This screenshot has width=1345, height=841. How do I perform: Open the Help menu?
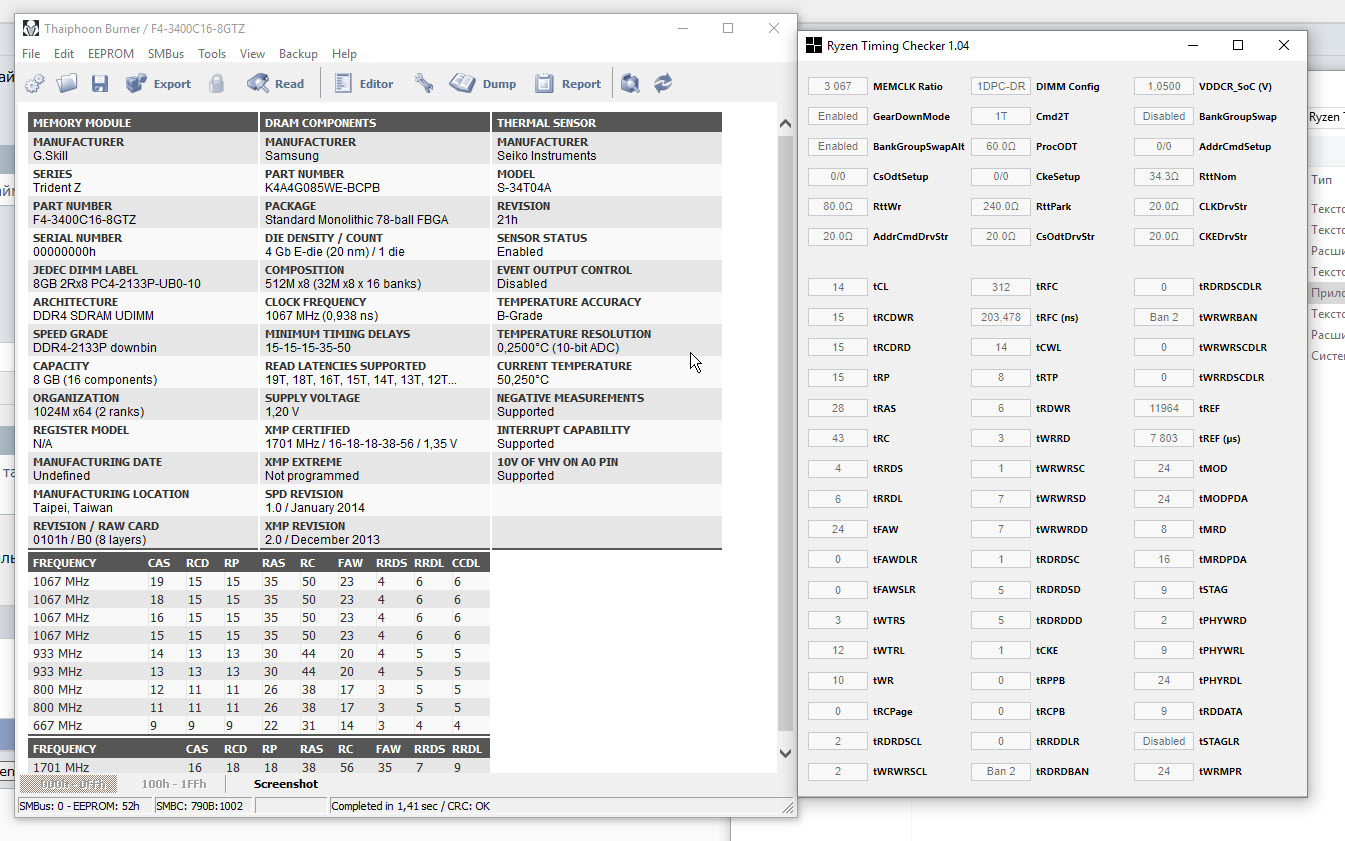[344, 54]
